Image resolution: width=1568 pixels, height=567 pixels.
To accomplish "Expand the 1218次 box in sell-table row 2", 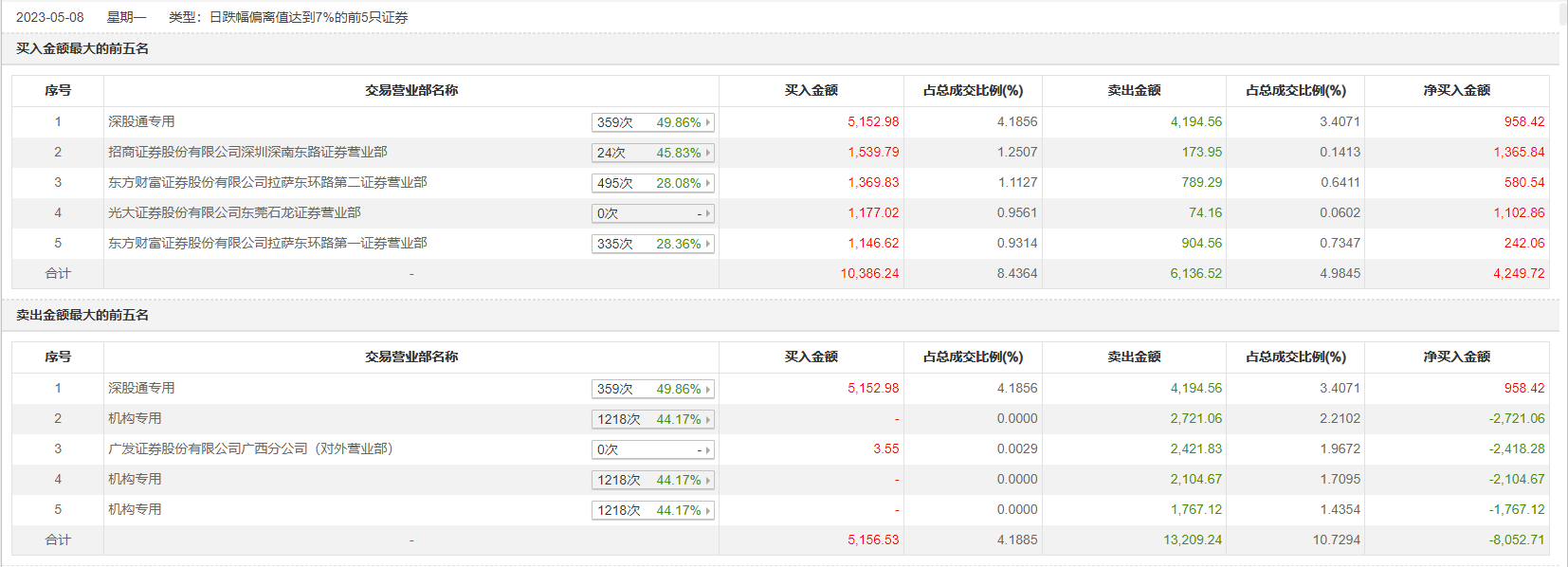I will (x=652, y=419).
